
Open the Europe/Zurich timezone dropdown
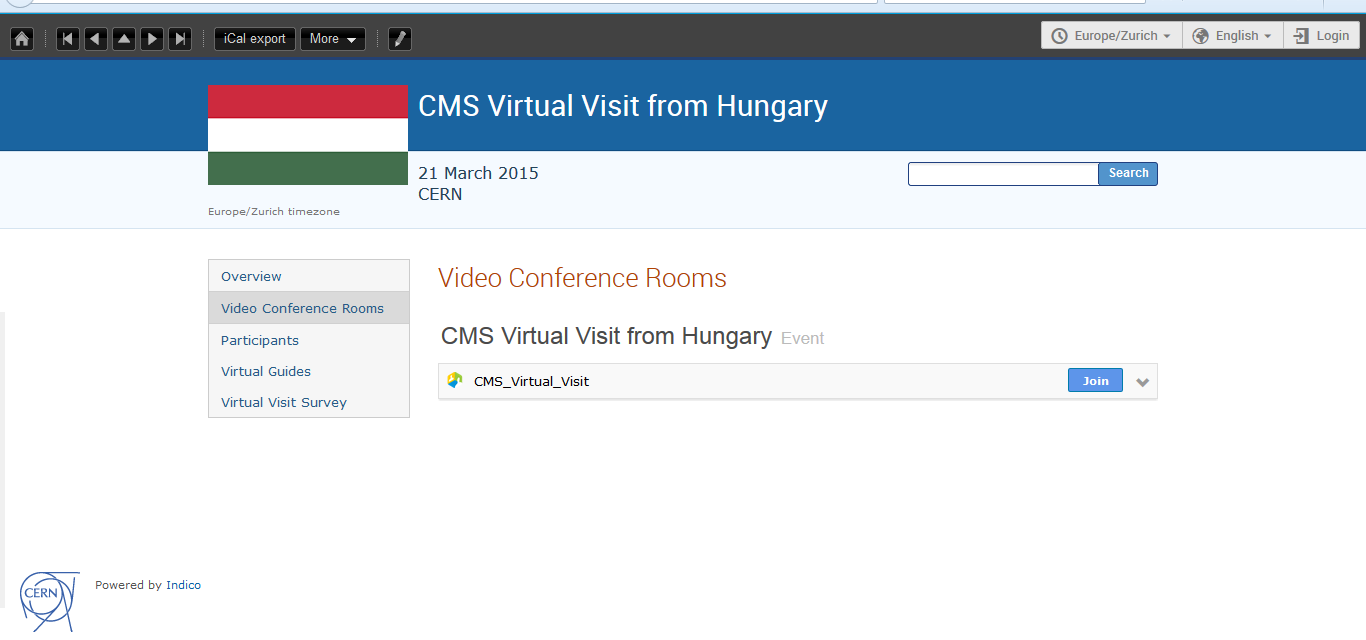(x=1111, y=35)
